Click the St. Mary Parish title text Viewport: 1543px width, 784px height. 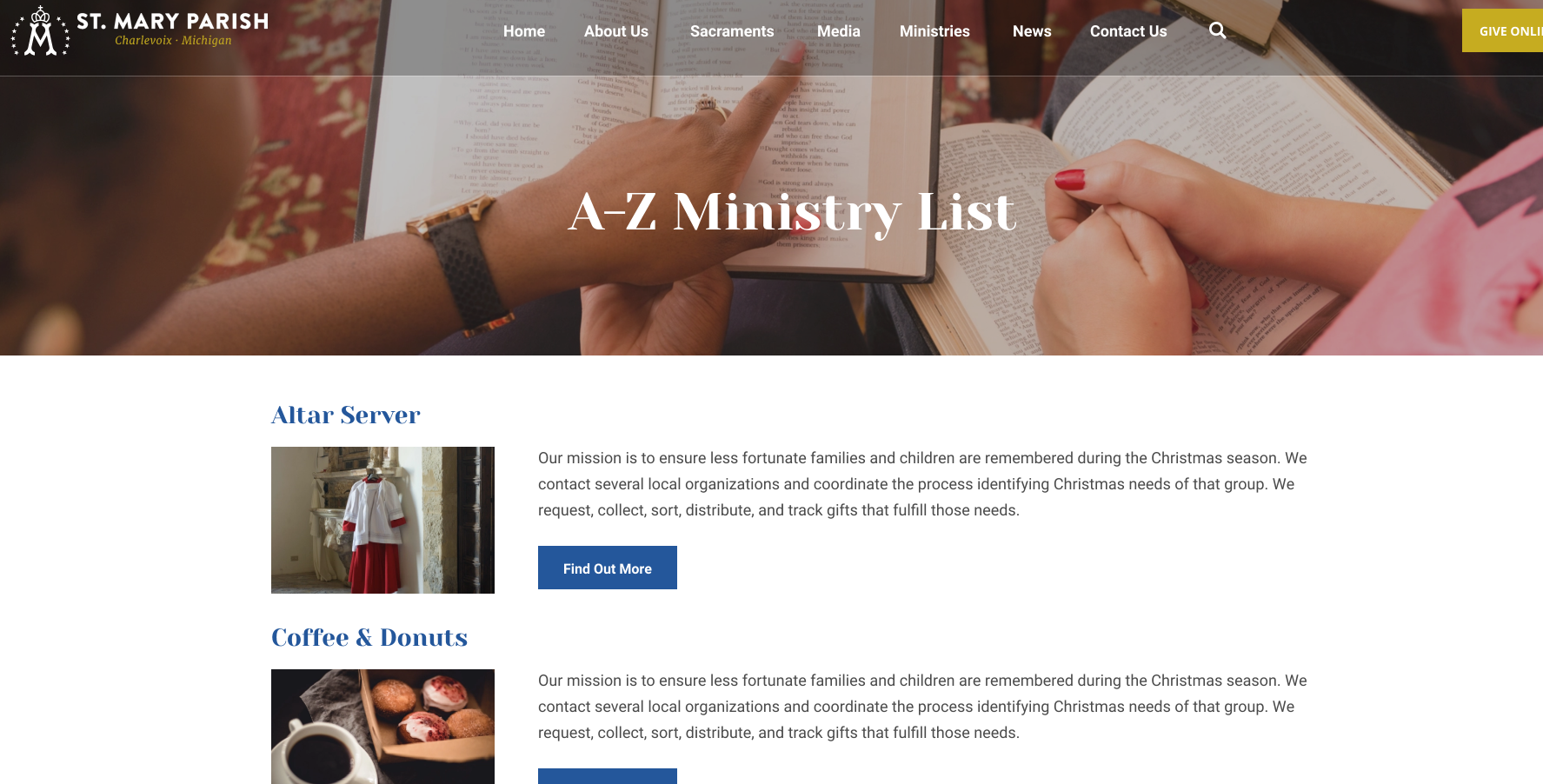click(x=172, y=21)
